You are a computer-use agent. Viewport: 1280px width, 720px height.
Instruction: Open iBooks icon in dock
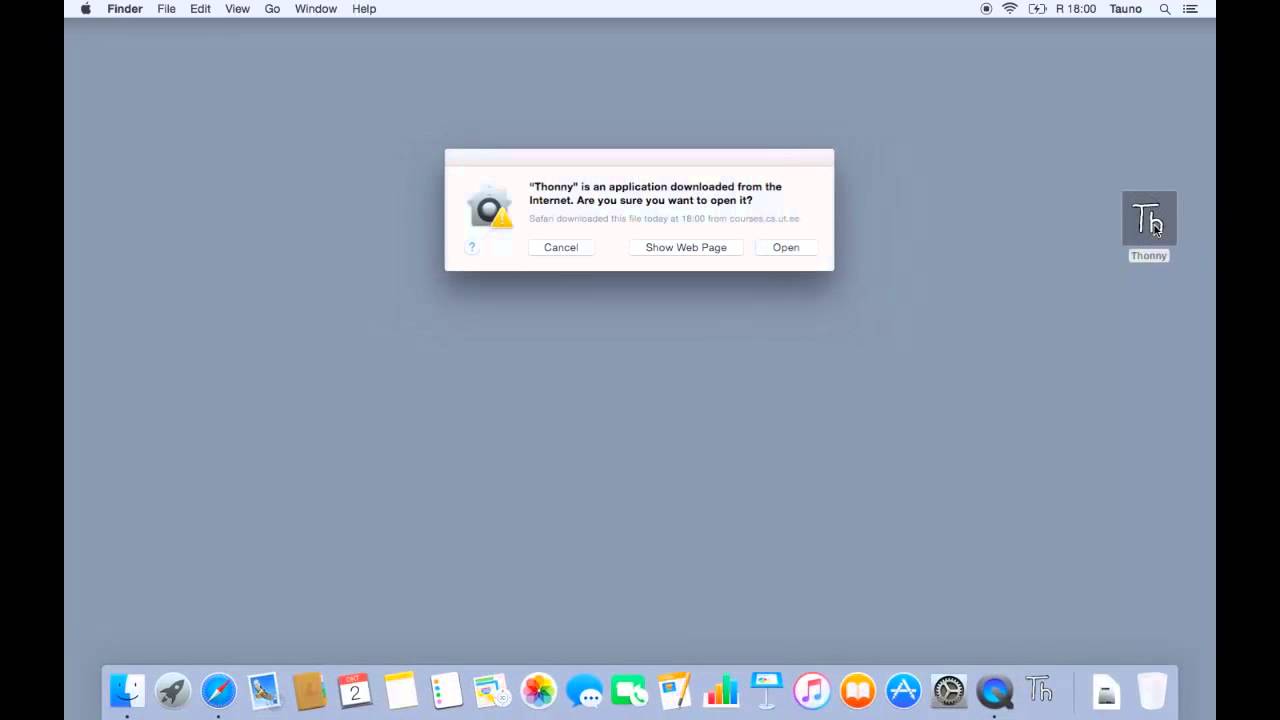click(x=858, y=690)
